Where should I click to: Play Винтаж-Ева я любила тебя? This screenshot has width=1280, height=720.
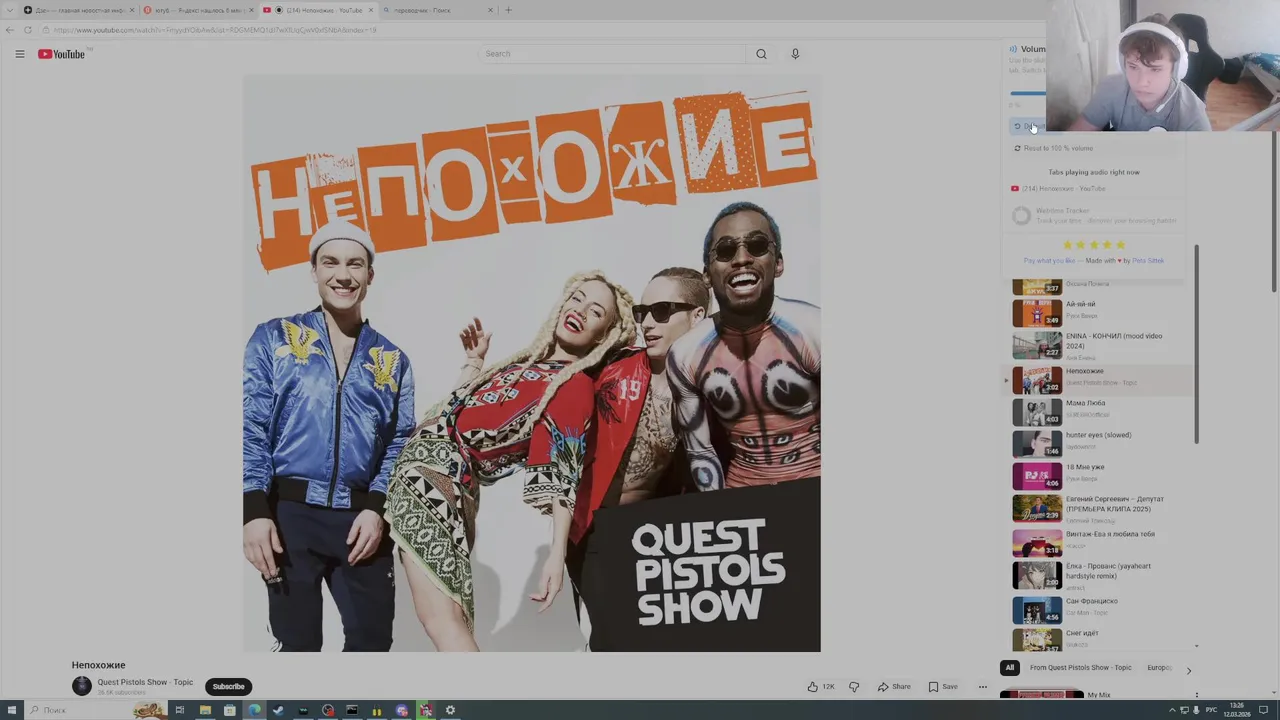(1100, 541)
